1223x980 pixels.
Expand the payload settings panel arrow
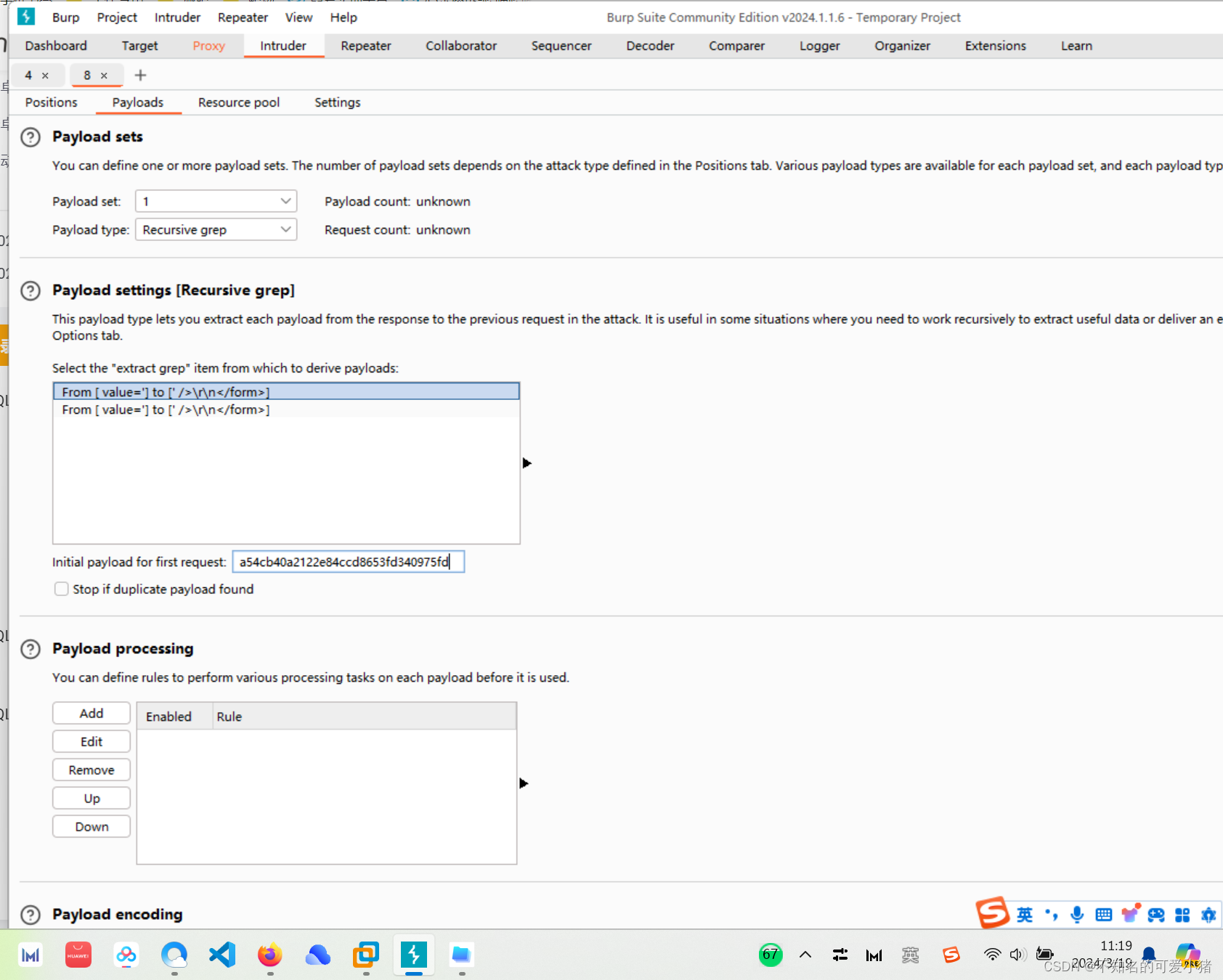pyautogui.click(x=527, y=463)
